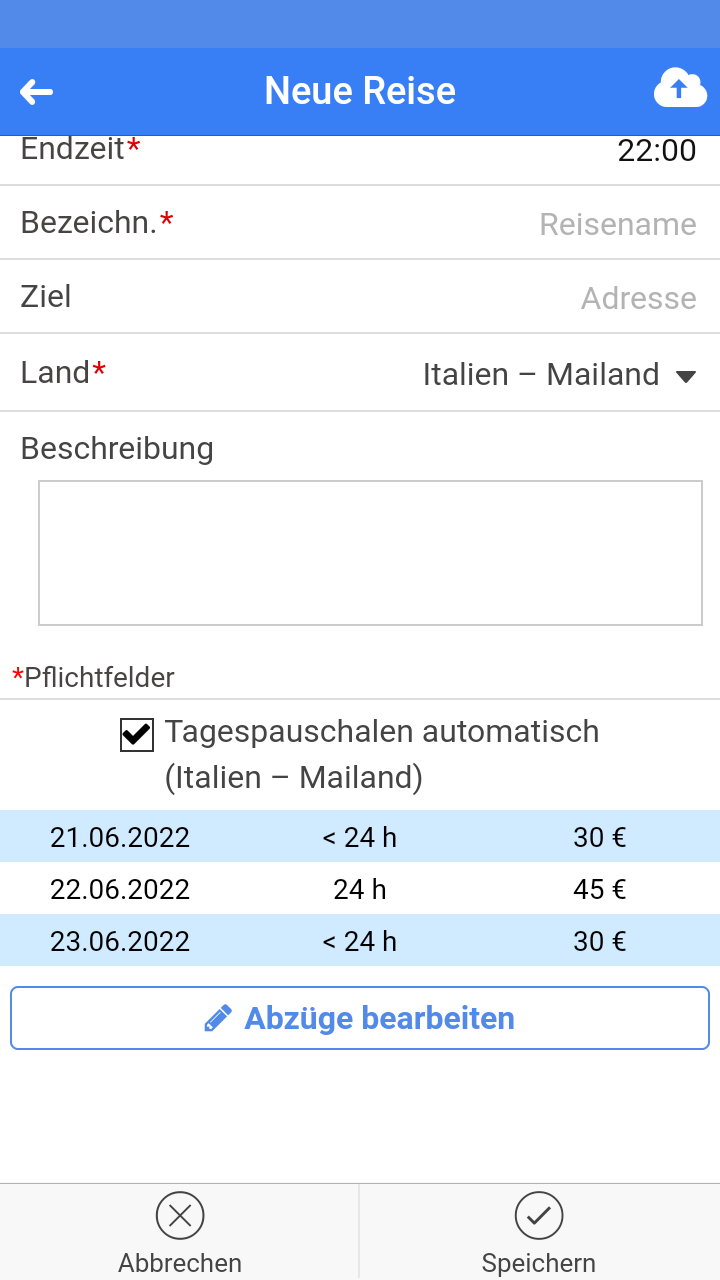
Task: Tap the back arrow to leave Neue Reise
Action: coord(37,91)
